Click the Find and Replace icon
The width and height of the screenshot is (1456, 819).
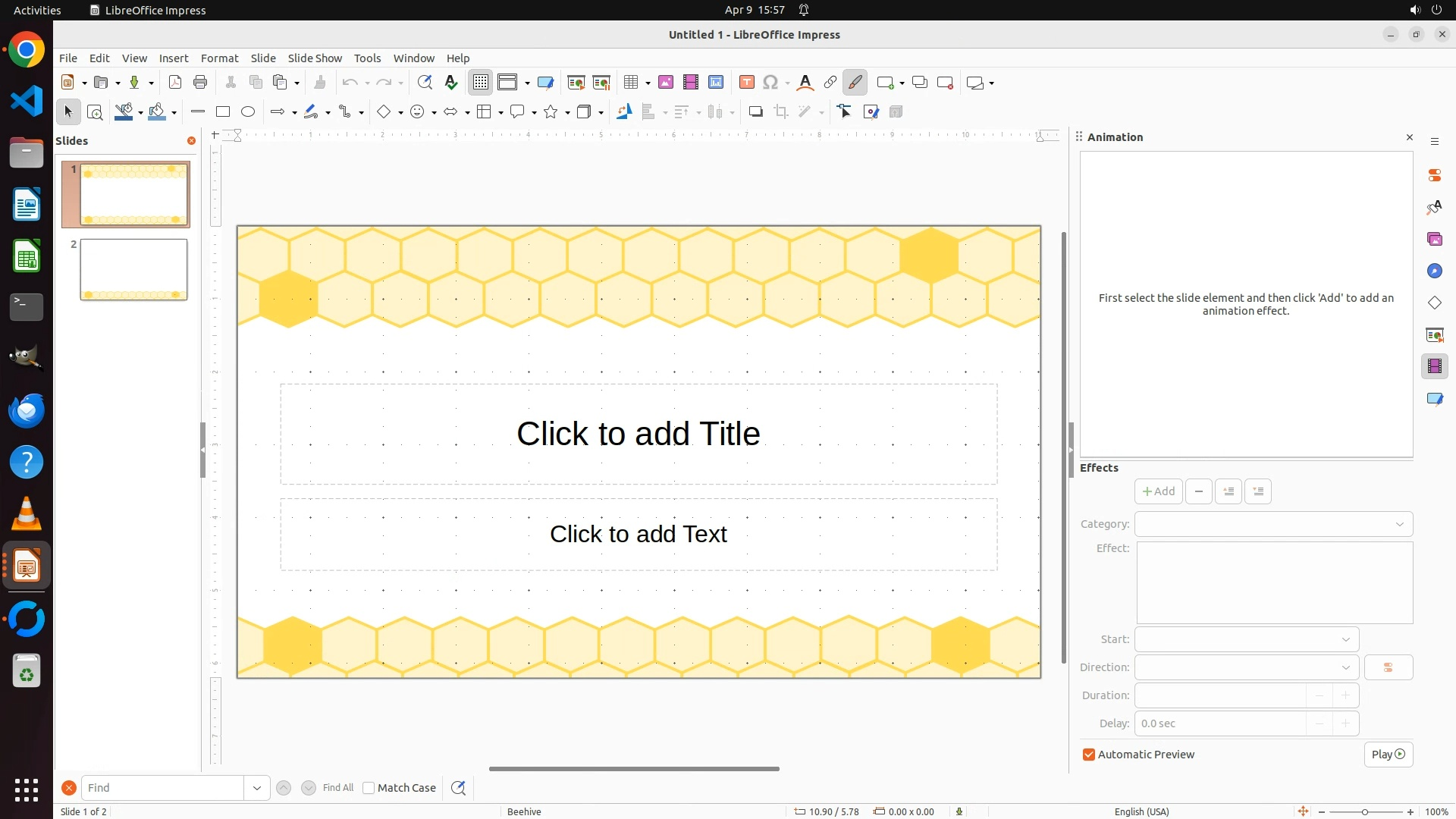click(x=425, y=83)
